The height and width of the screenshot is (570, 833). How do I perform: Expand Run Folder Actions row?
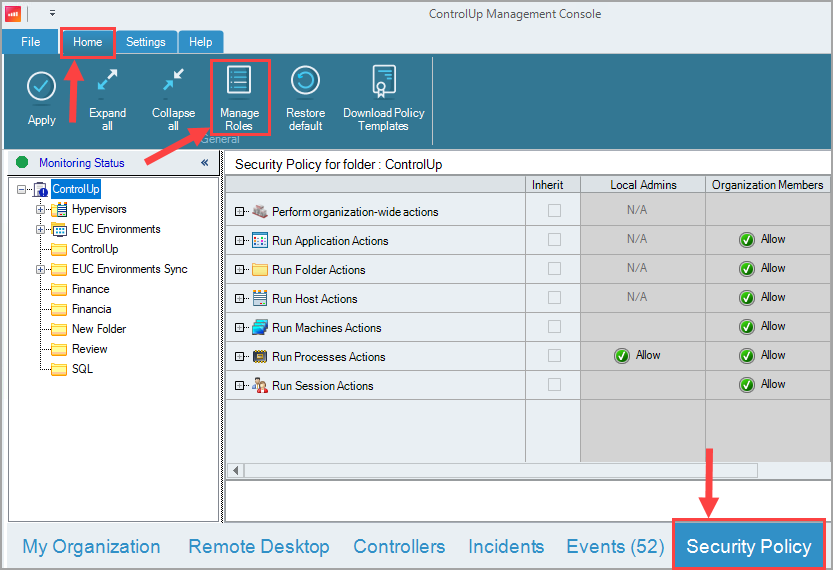pos(240,270)
